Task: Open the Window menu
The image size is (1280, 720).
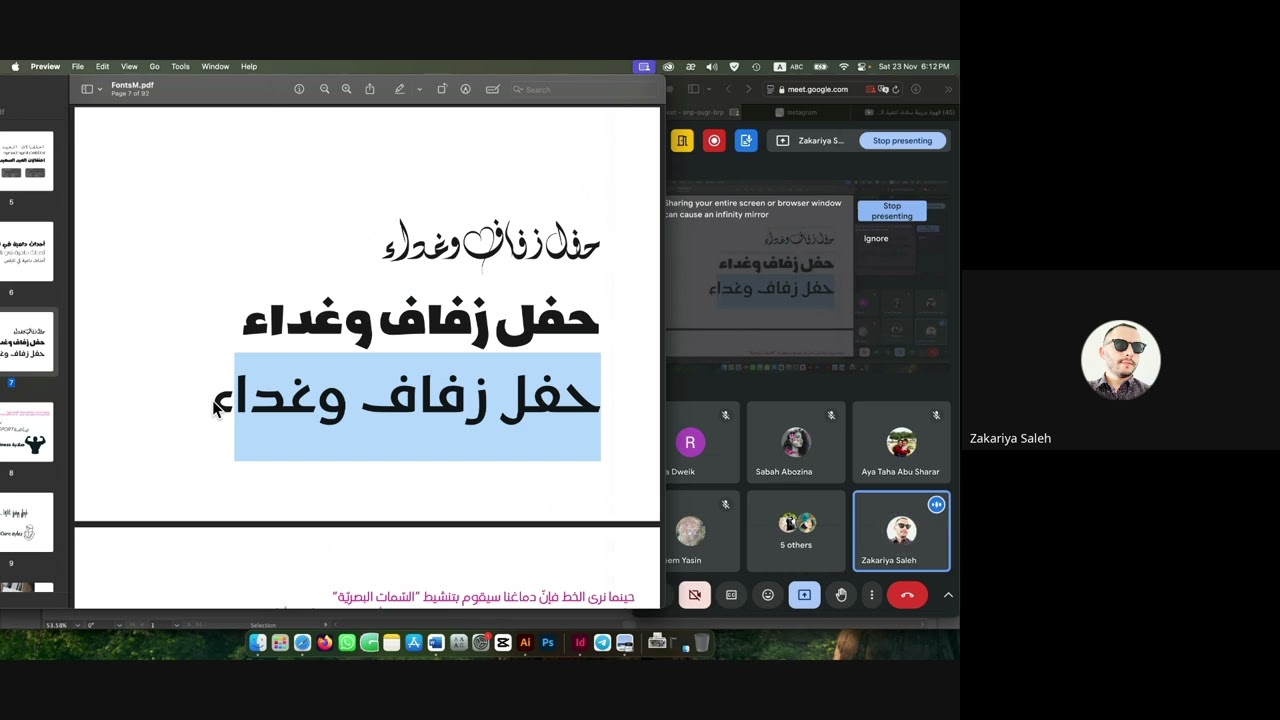Action: [215, 67]
